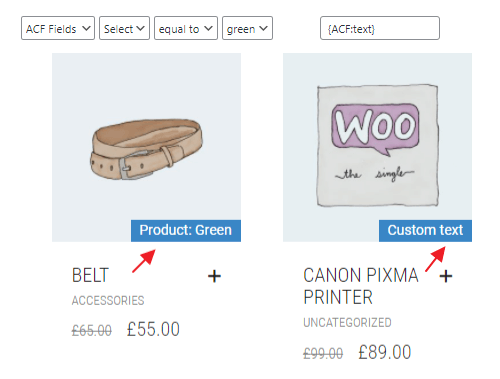Click the £55.00 sale price
The image size is (500, 379).
click(x=153, y=329)
